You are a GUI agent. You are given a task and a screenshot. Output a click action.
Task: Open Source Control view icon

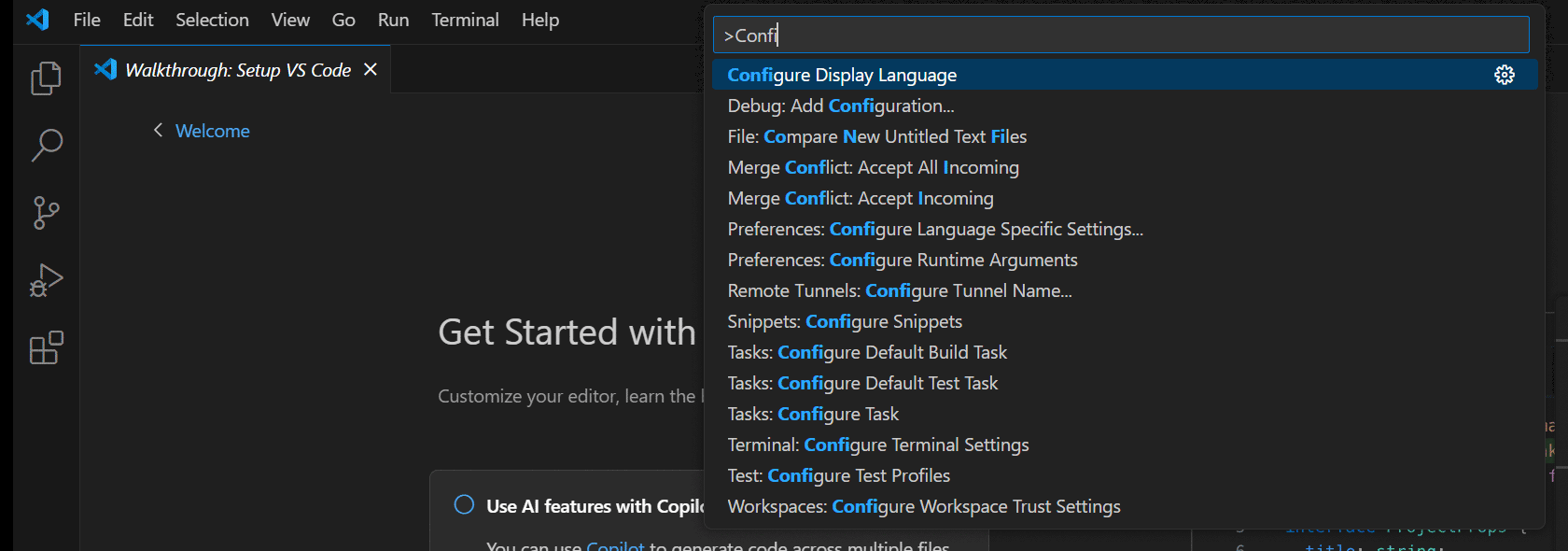pyautogui.click(x=46, y=213)
